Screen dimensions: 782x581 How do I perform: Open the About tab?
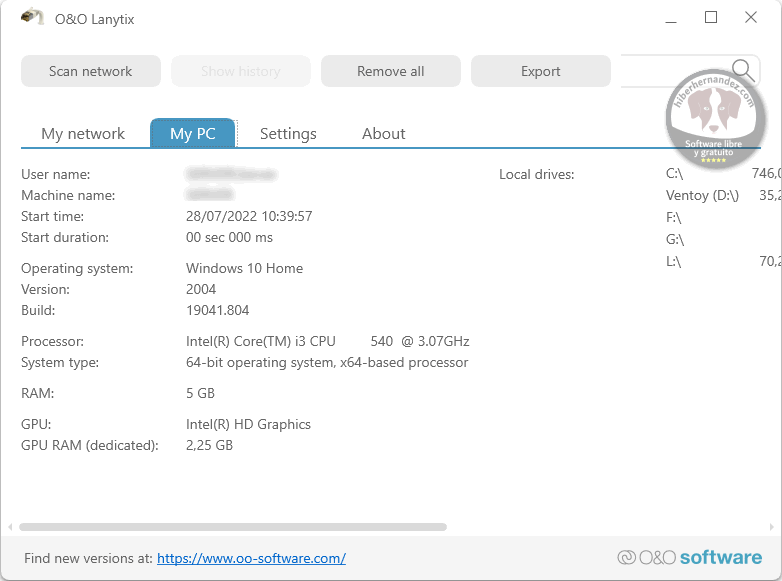(x=384, y=134)
